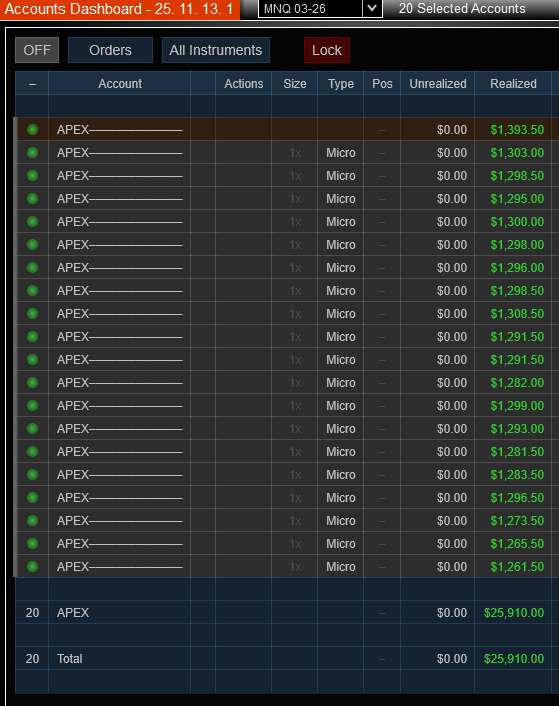Screen dimensions: 559x706
Task: Click the Accounts Dashboard window title
Action: coord(118,9)
